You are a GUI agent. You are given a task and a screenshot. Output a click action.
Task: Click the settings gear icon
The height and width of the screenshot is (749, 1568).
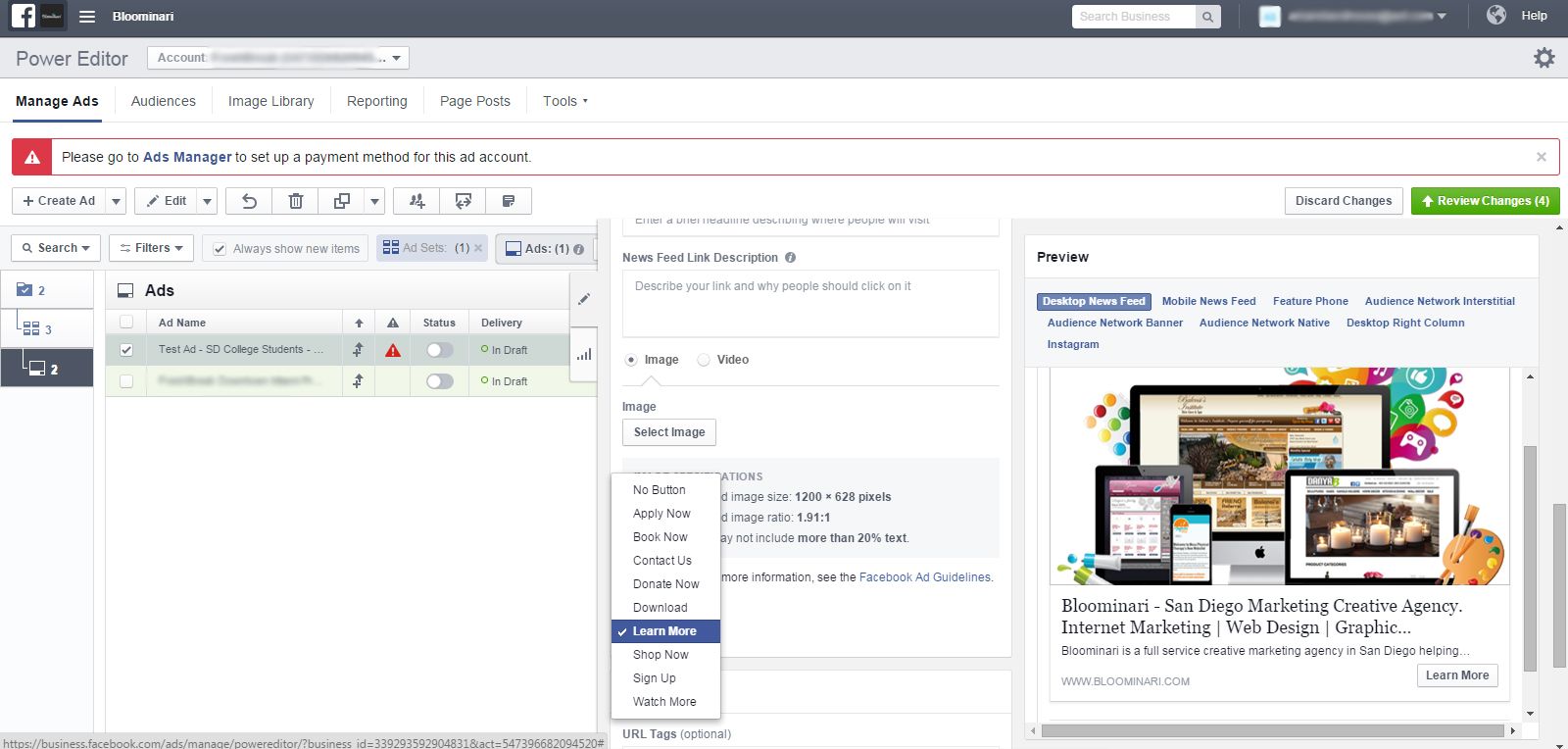click(x=1543, y=58)
